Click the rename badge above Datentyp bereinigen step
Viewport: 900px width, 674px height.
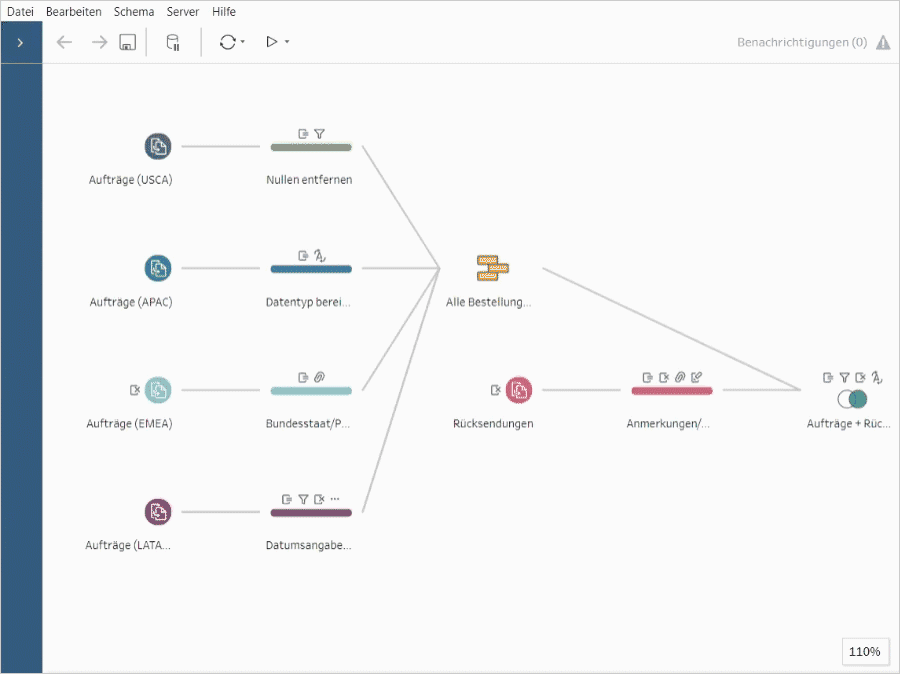coord(321,254)
